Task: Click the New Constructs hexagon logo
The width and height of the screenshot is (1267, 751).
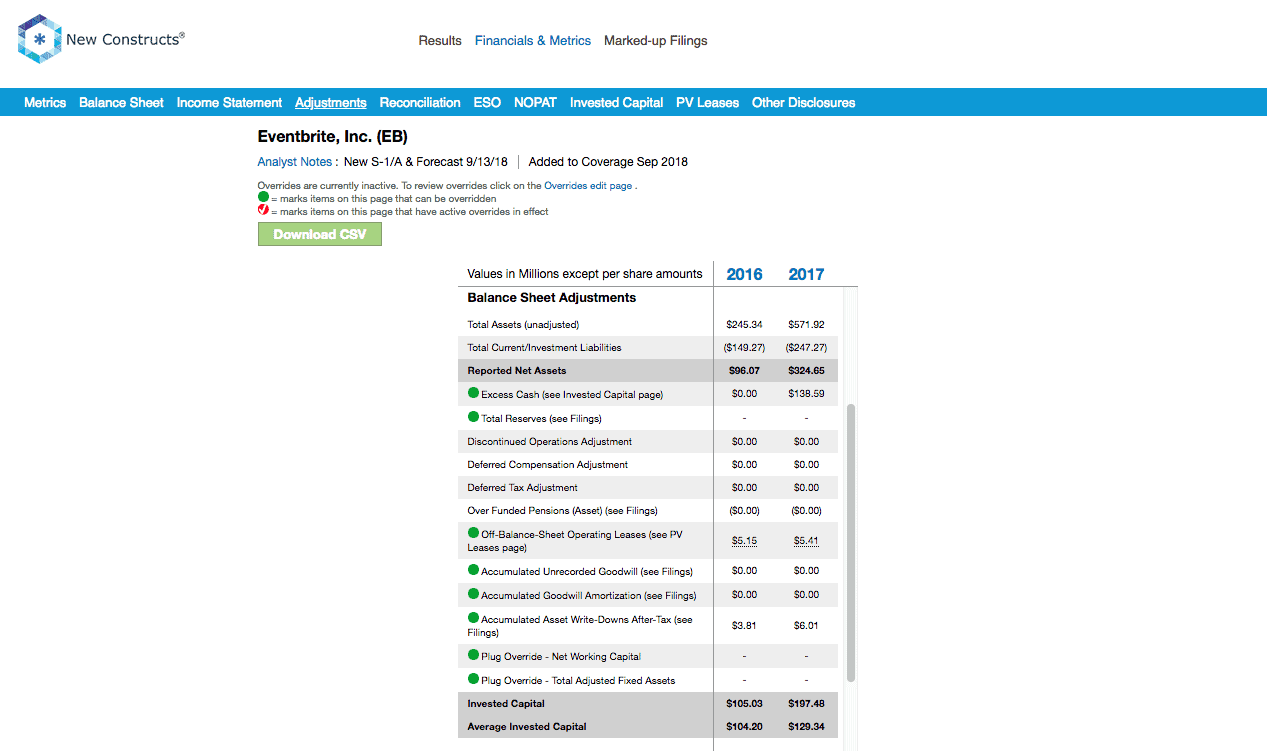Action: [x=39, y=40]
